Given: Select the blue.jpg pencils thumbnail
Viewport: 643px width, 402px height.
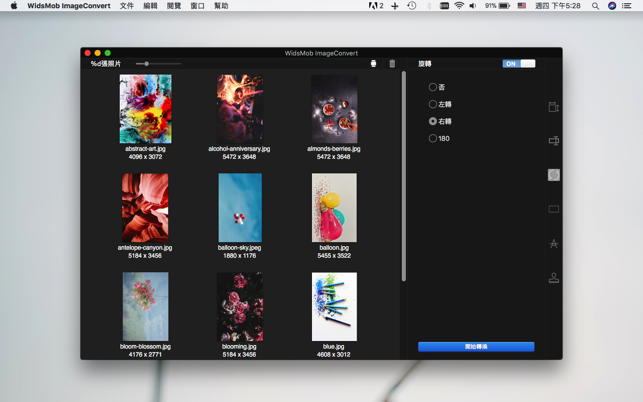Looking at the screenshot, I should (334, 306).
